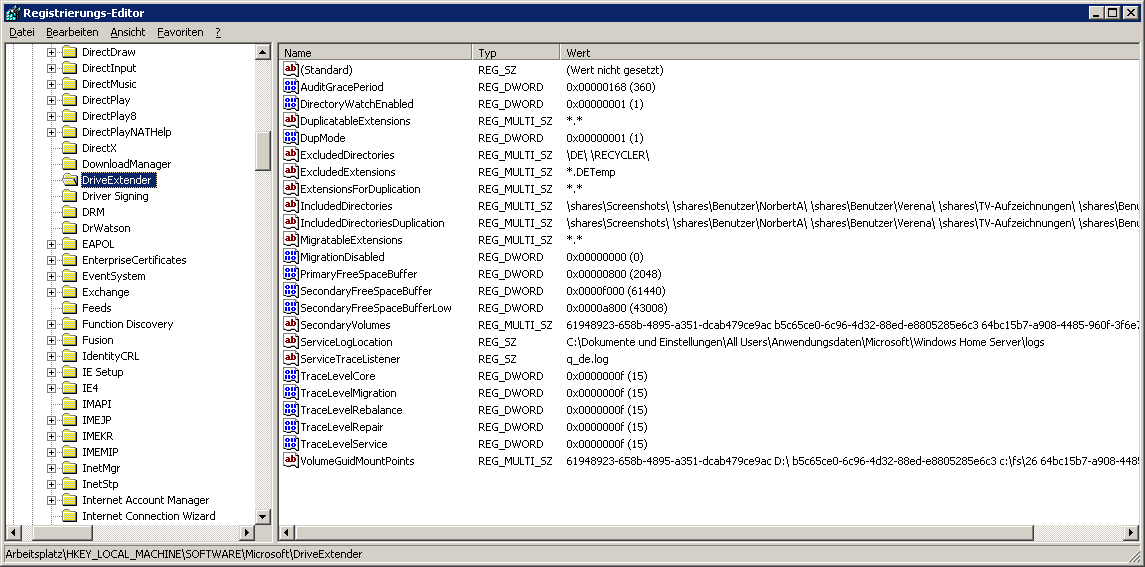
Task: Click tree pane scroll up arrow
Action: tap(263, 52)
